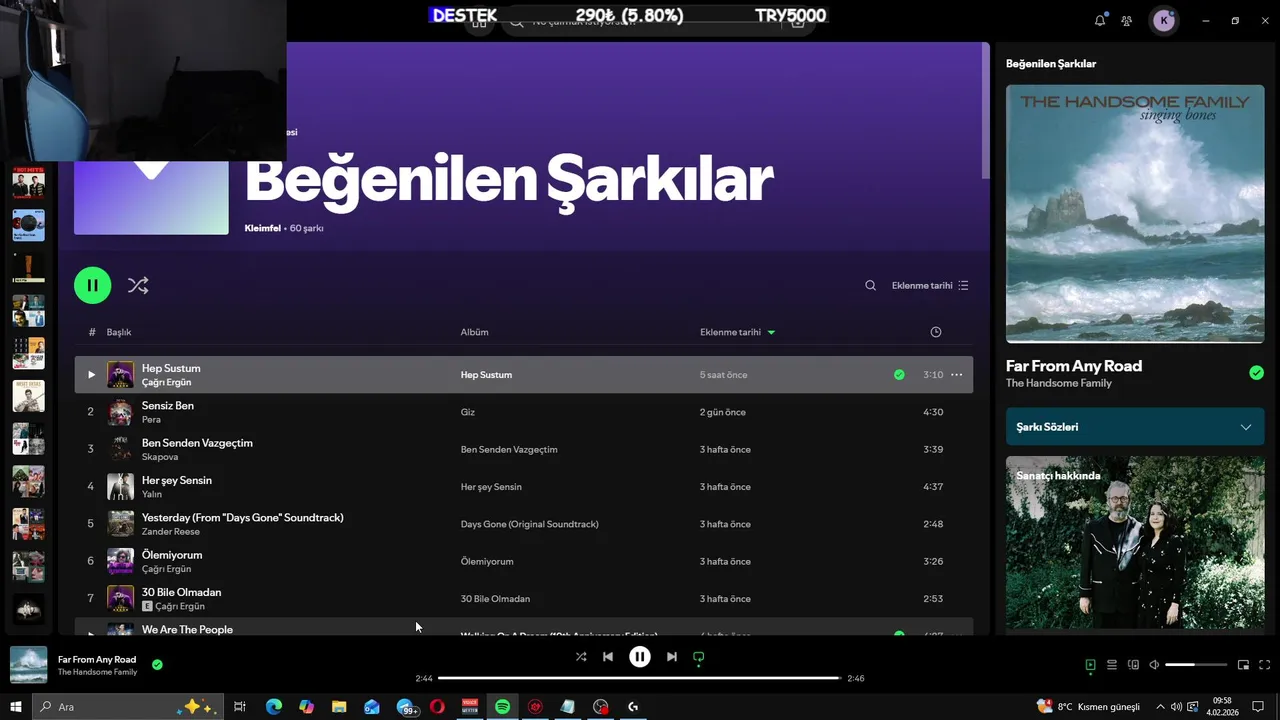1280x720 pixels.
Task: Select the Ölemiyorum track title
Action: (x=172, y=555)
